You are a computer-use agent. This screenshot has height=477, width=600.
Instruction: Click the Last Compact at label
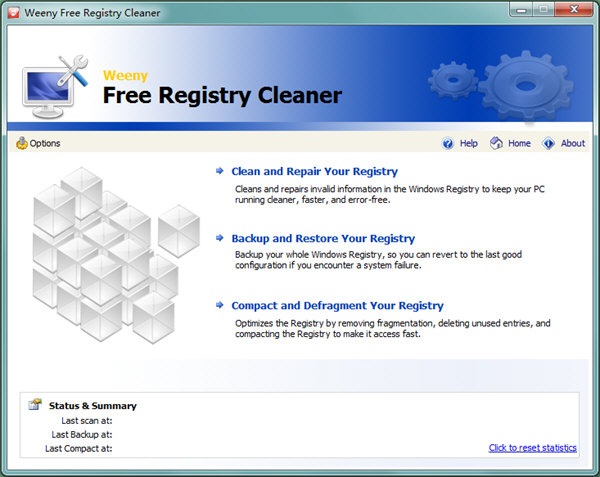79,448
